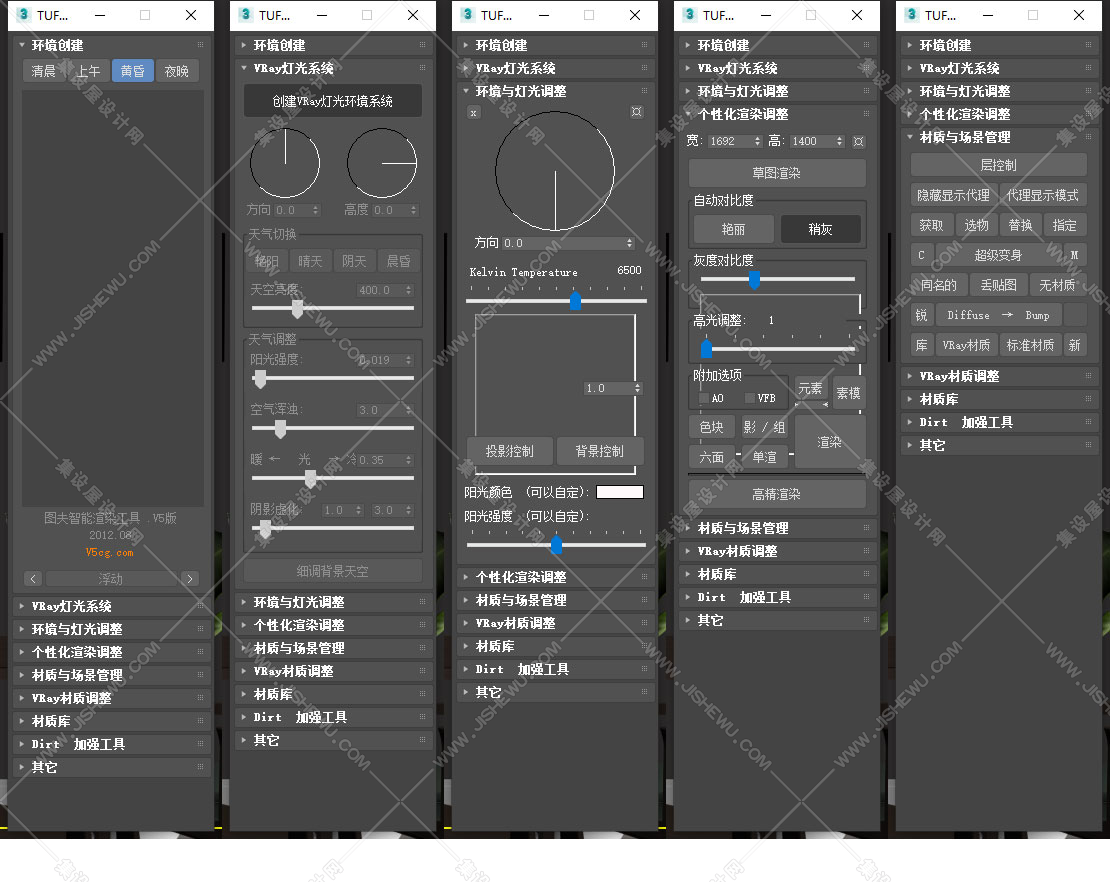Click 宽 width spinner arrows

click(757, 142)
